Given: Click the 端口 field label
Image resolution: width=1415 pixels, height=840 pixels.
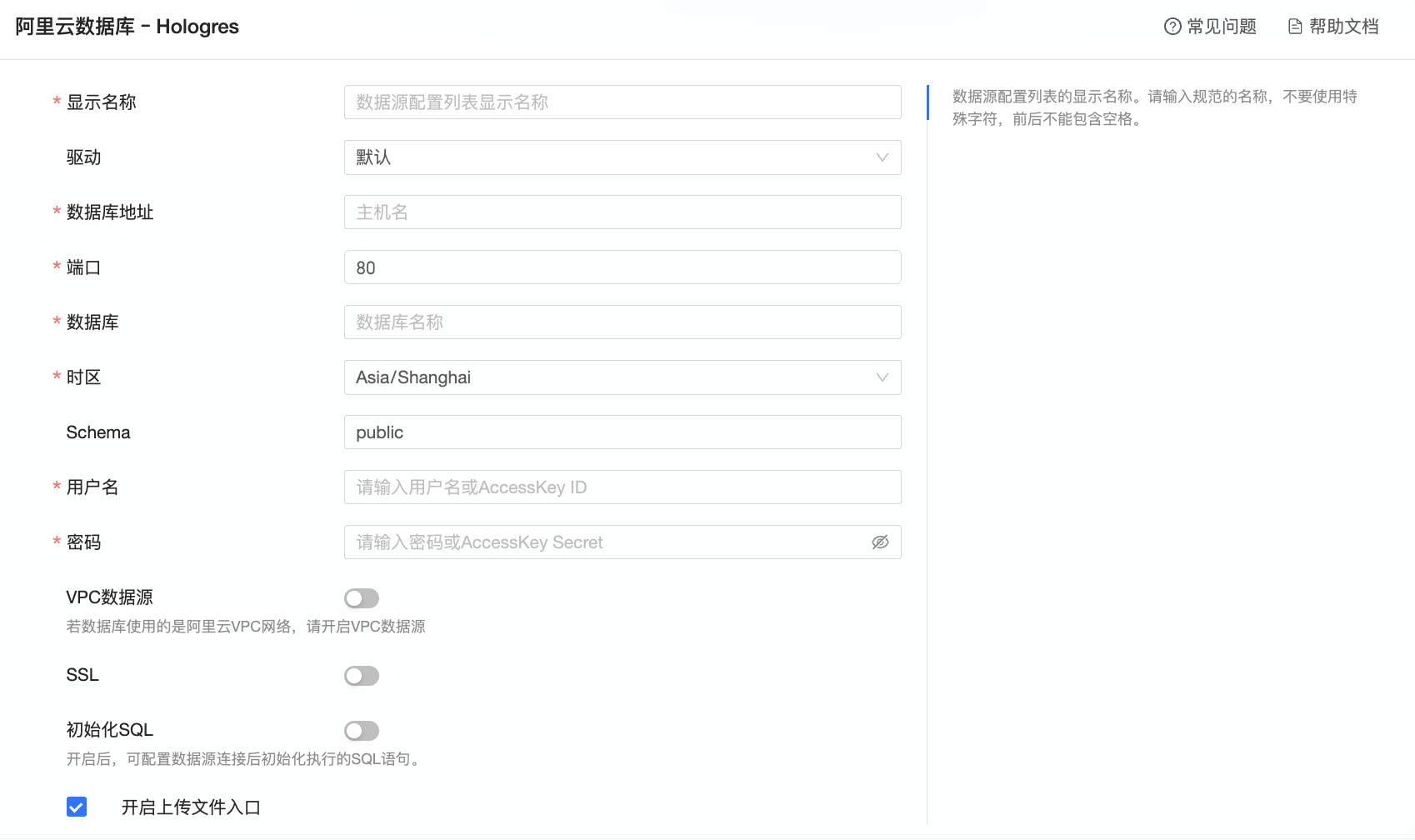Looking at the screenshot, I should tap(84, 267).
